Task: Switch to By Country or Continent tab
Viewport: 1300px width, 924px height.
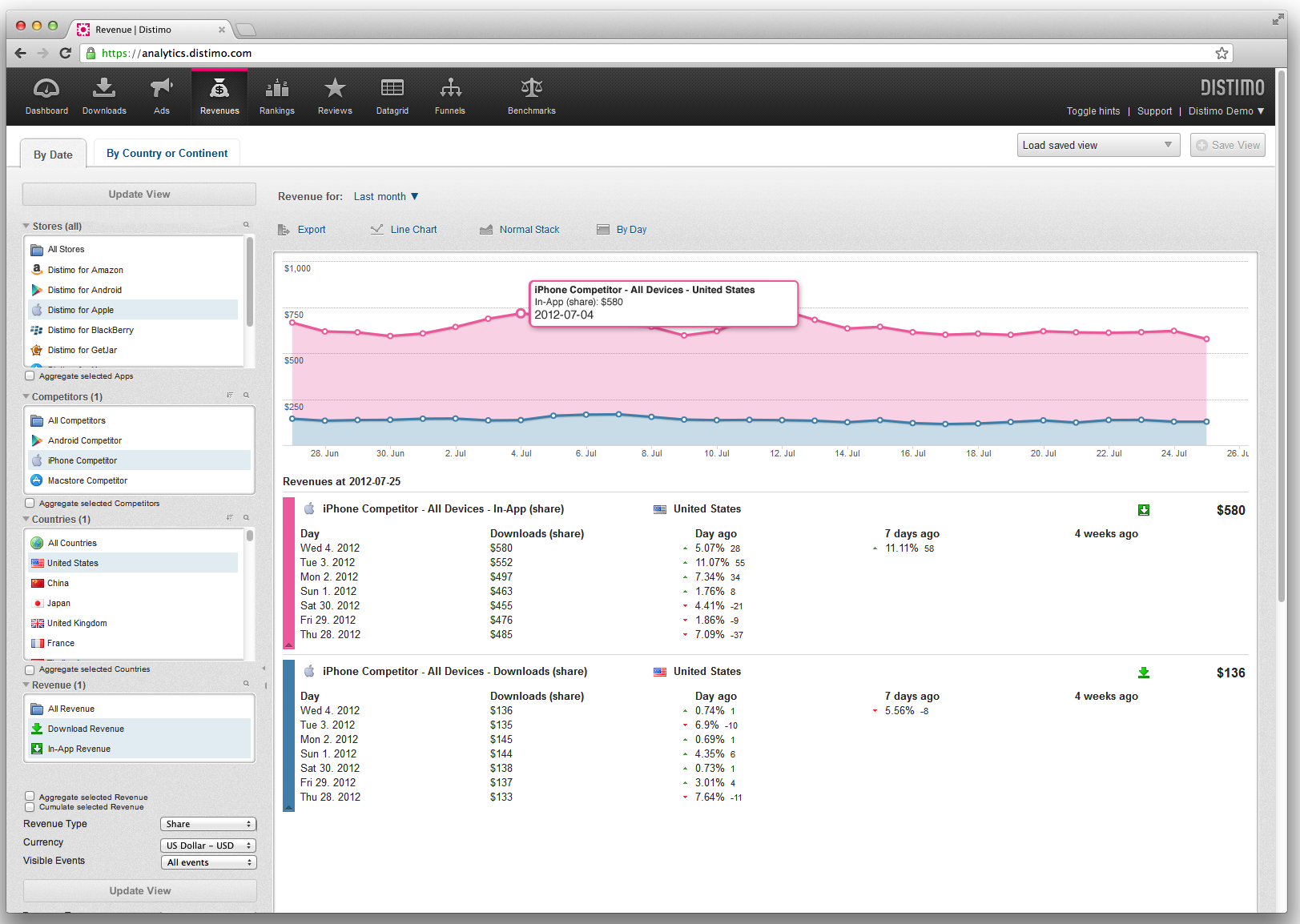Action: click(x=167, y=153)
